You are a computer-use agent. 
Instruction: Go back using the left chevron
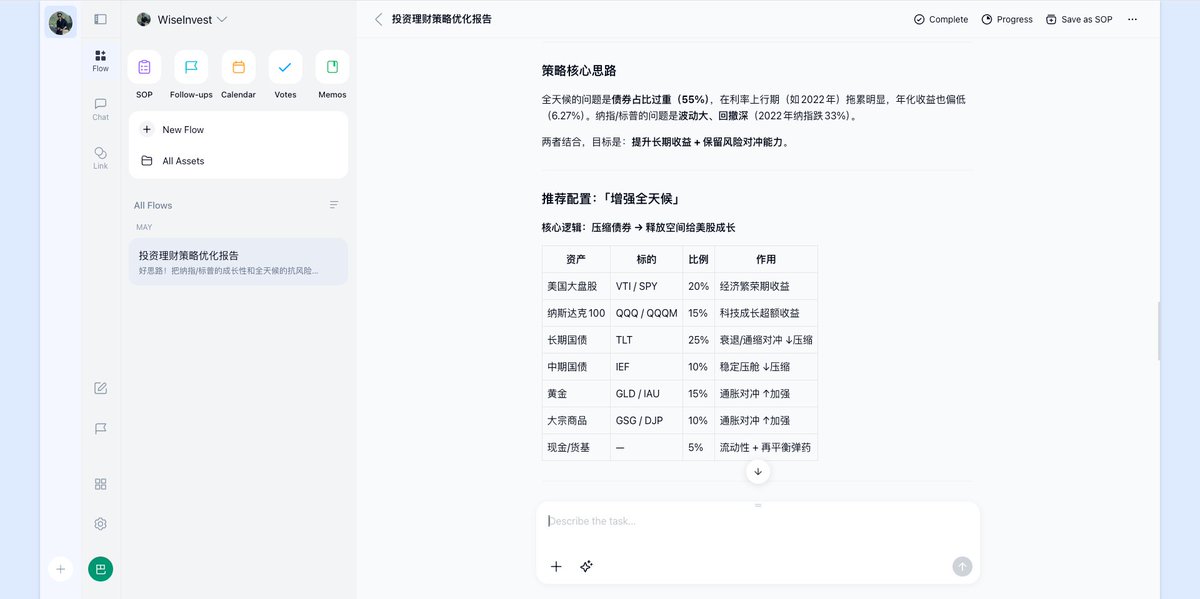click(x=378, y=19)
